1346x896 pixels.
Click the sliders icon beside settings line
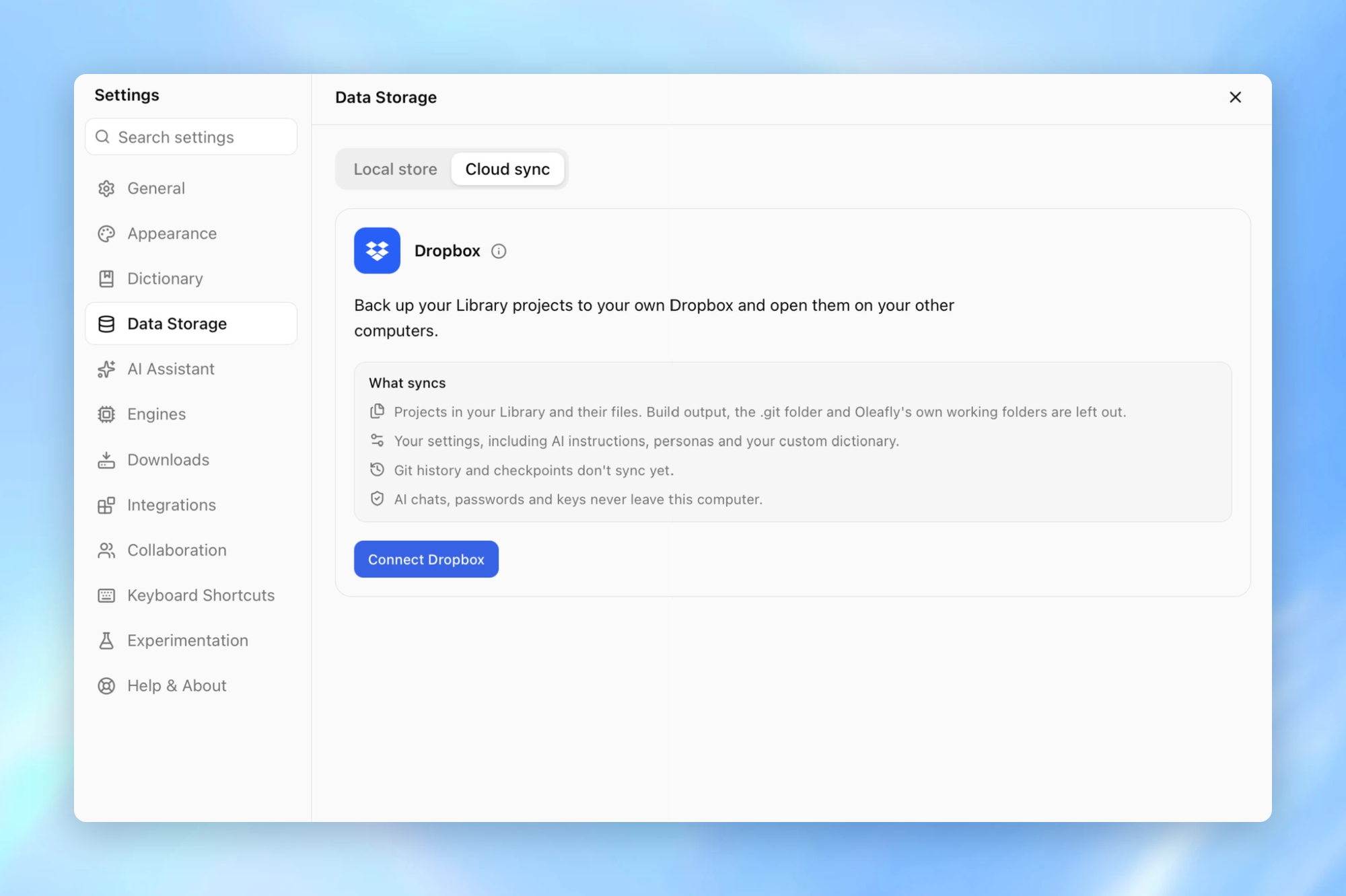click(378, 441)
